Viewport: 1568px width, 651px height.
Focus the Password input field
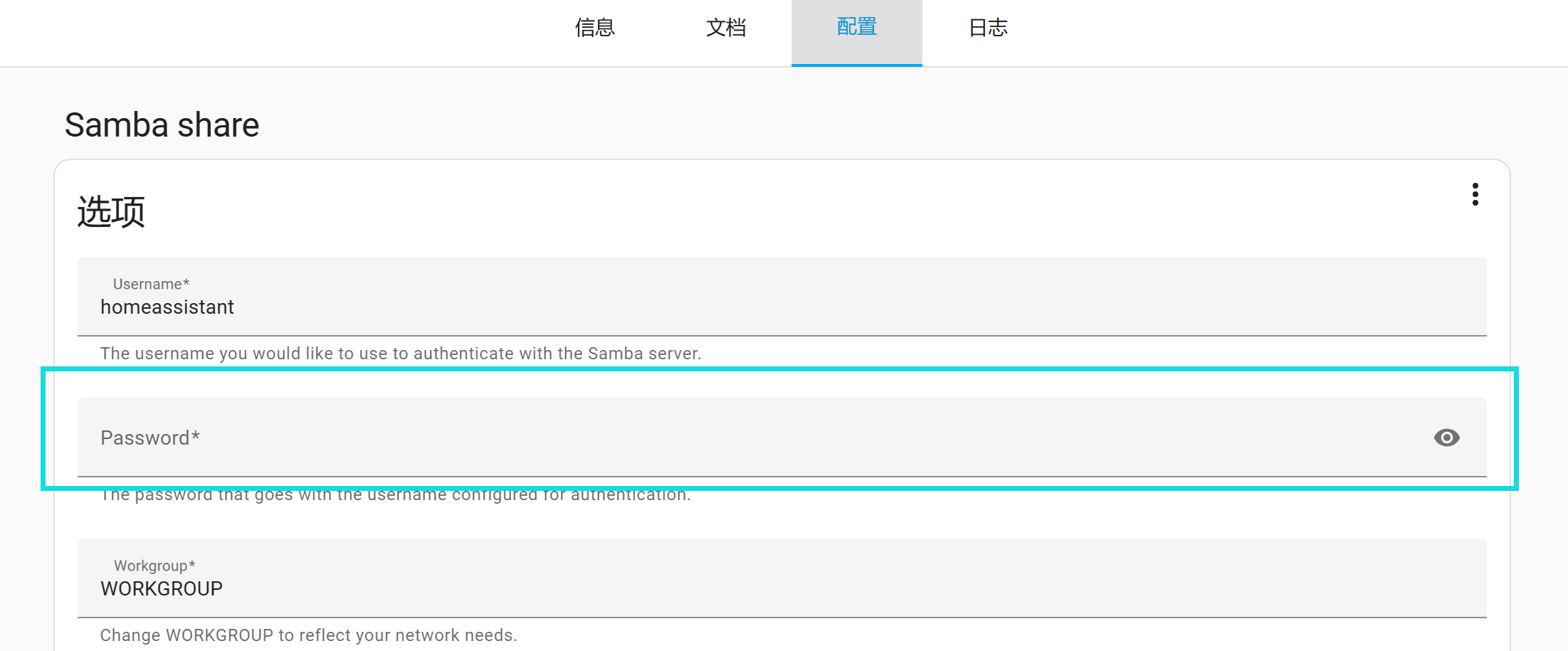point(712,438)
